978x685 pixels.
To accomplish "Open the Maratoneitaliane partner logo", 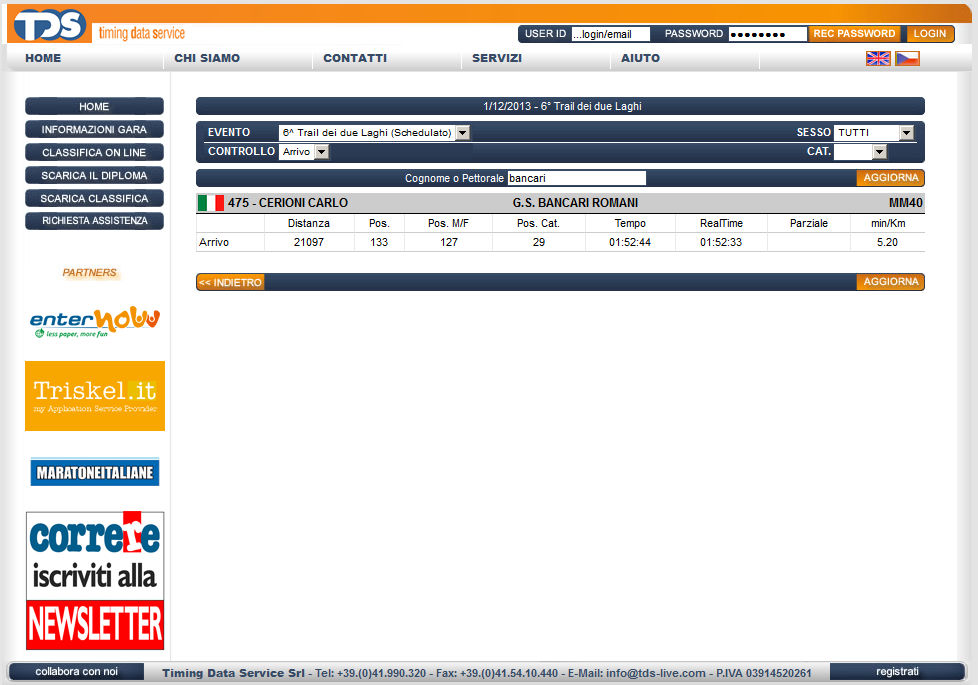I will [95, 471].
